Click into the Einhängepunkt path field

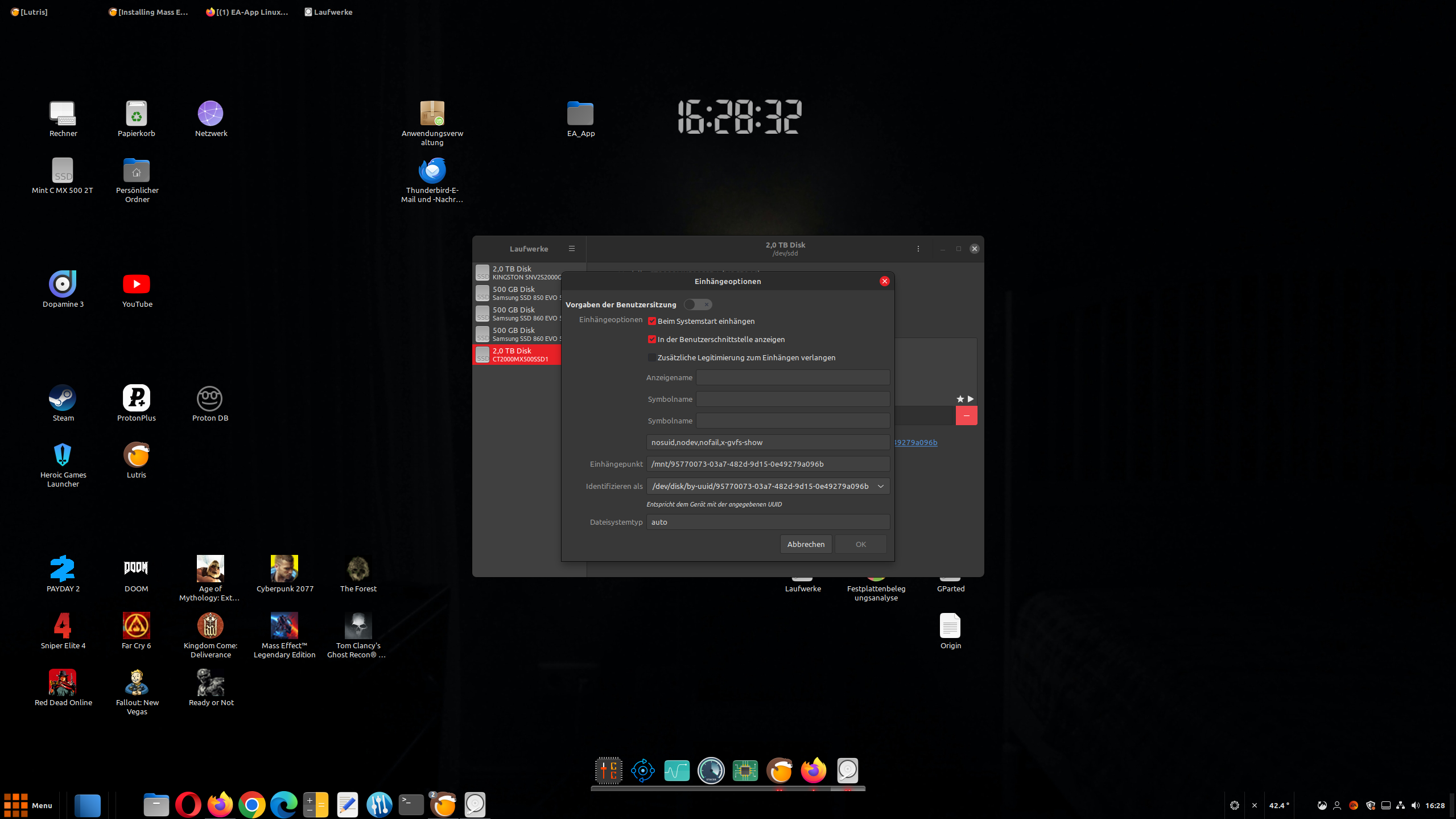[767, 464]
